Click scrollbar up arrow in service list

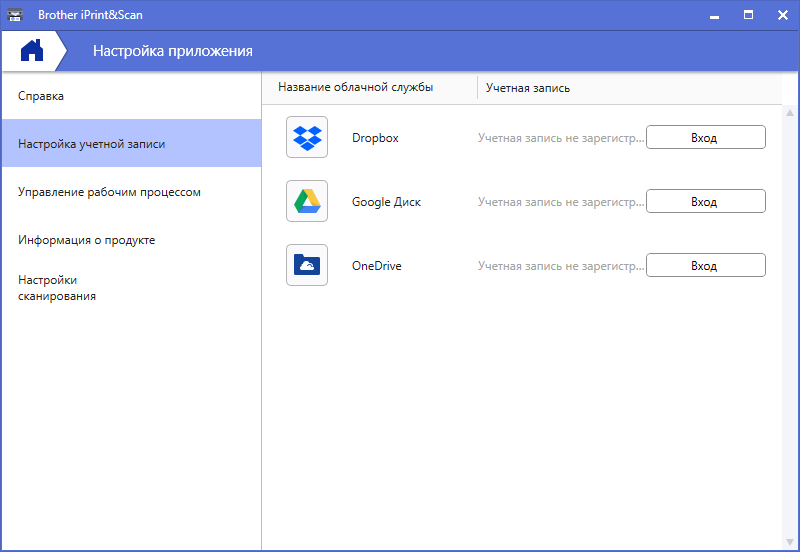pyautogui.click(x=790, y=112)
